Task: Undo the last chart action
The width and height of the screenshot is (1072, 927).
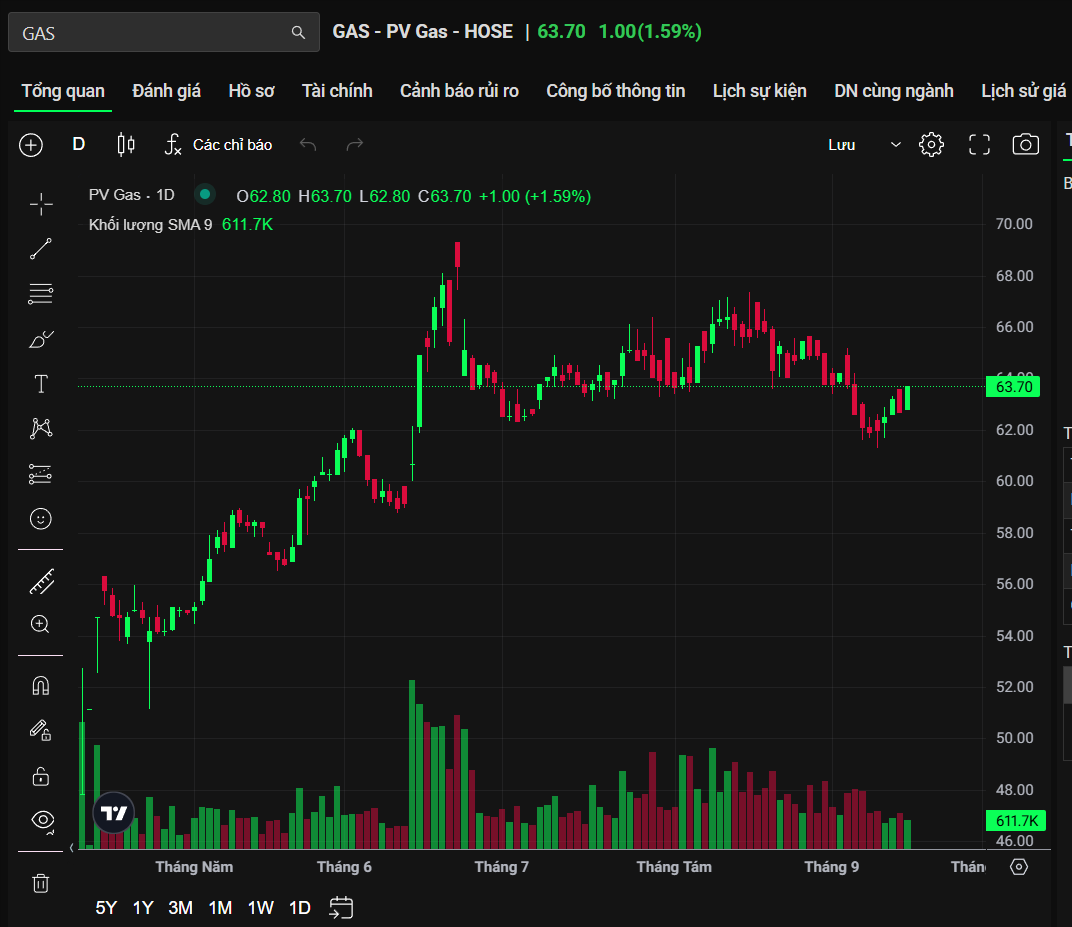Action: pos(308,144)
